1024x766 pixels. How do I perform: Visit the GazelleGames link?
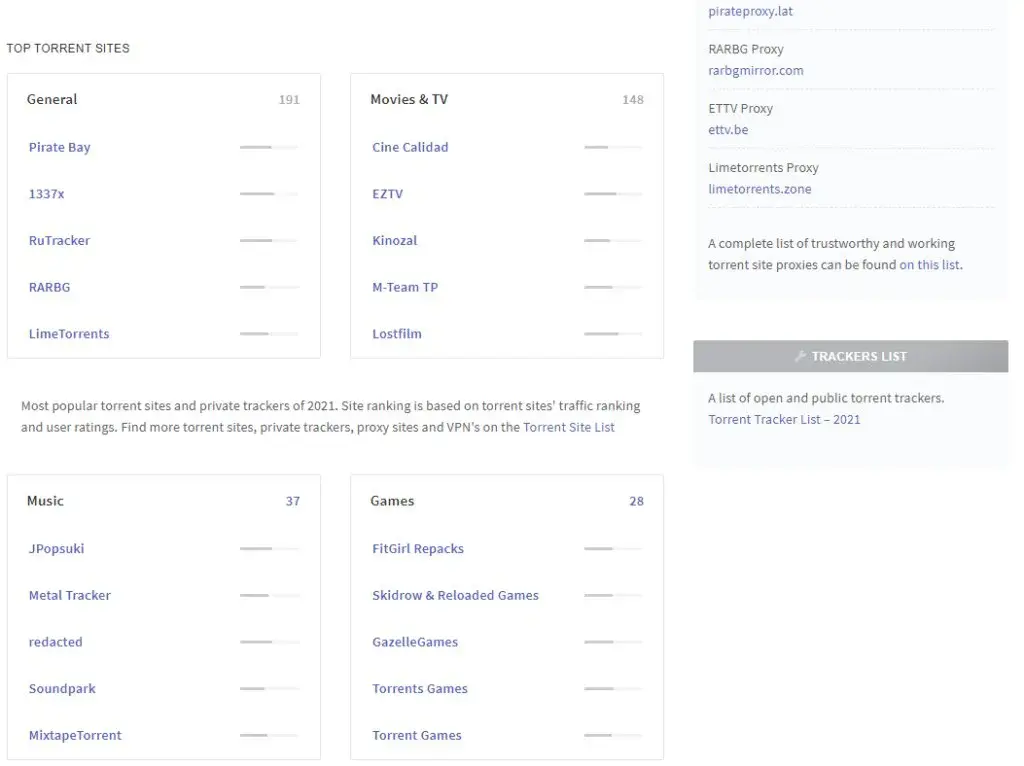tap(415, 642)
